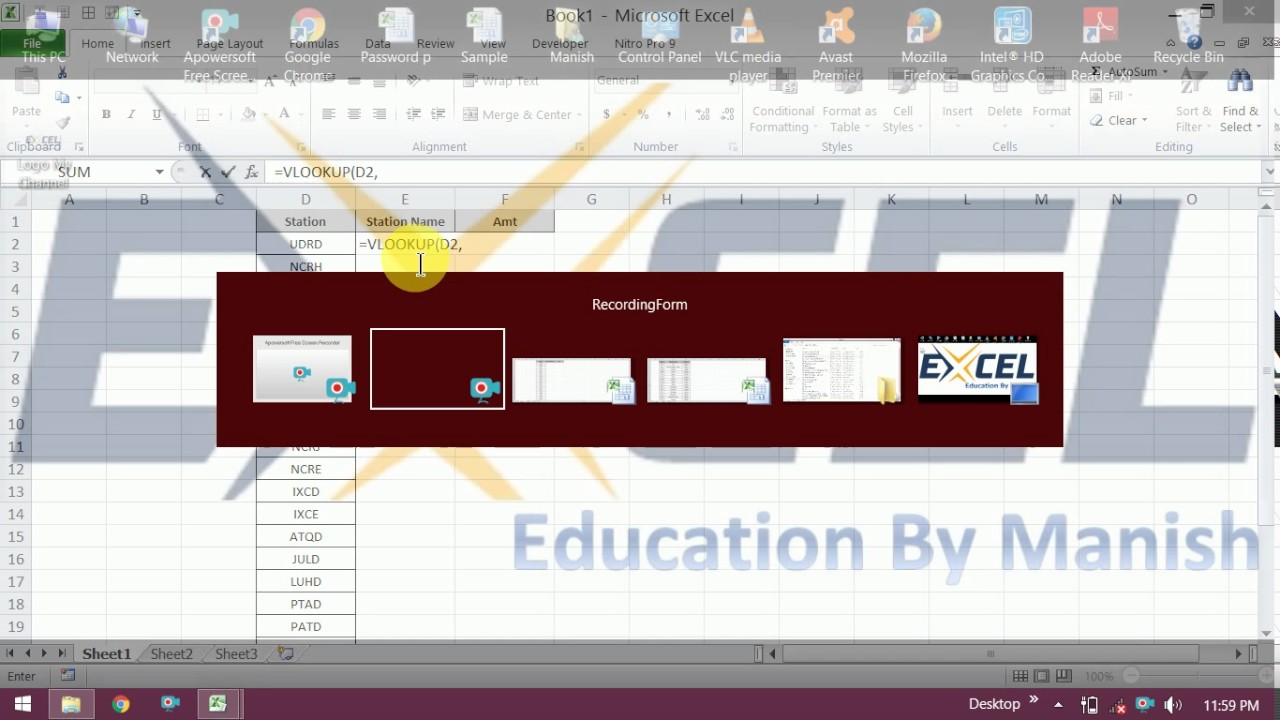Click the Format cells button

tap(1051, 98)
